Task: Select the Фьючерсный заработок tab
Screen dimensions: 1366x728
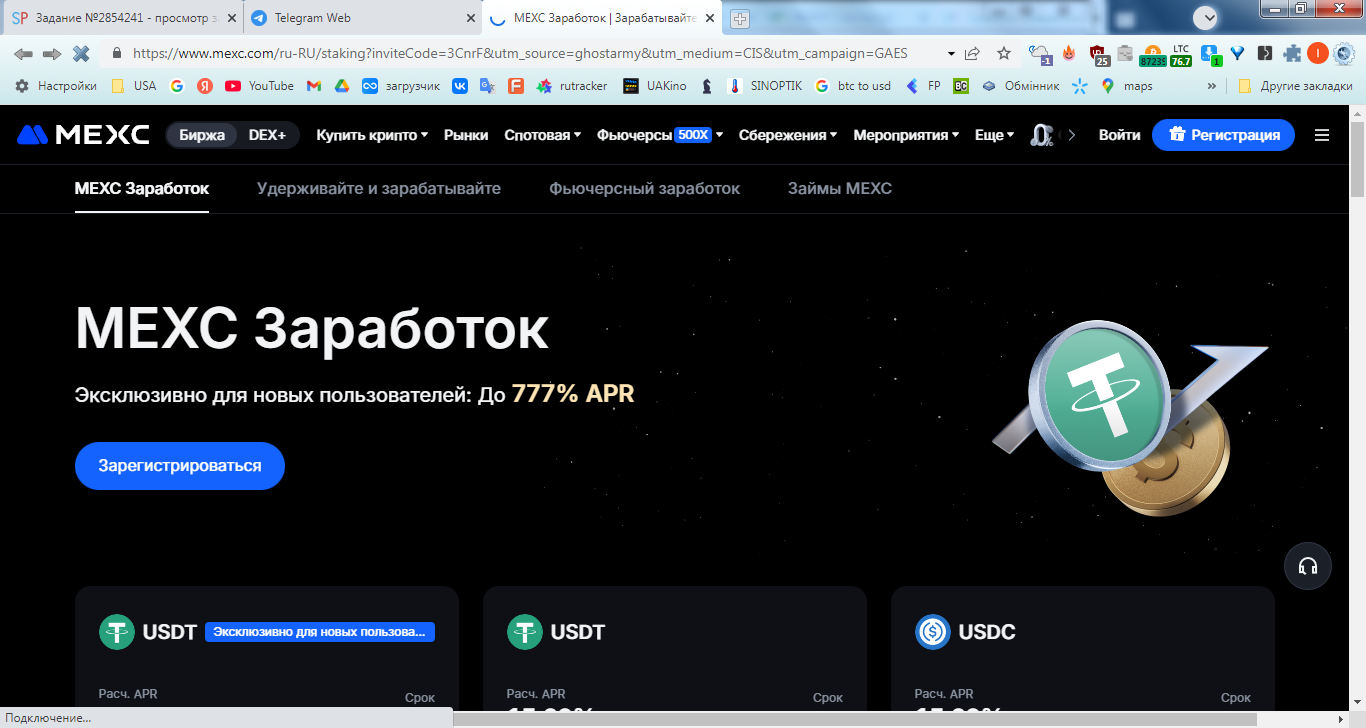Action: [645, 188]
